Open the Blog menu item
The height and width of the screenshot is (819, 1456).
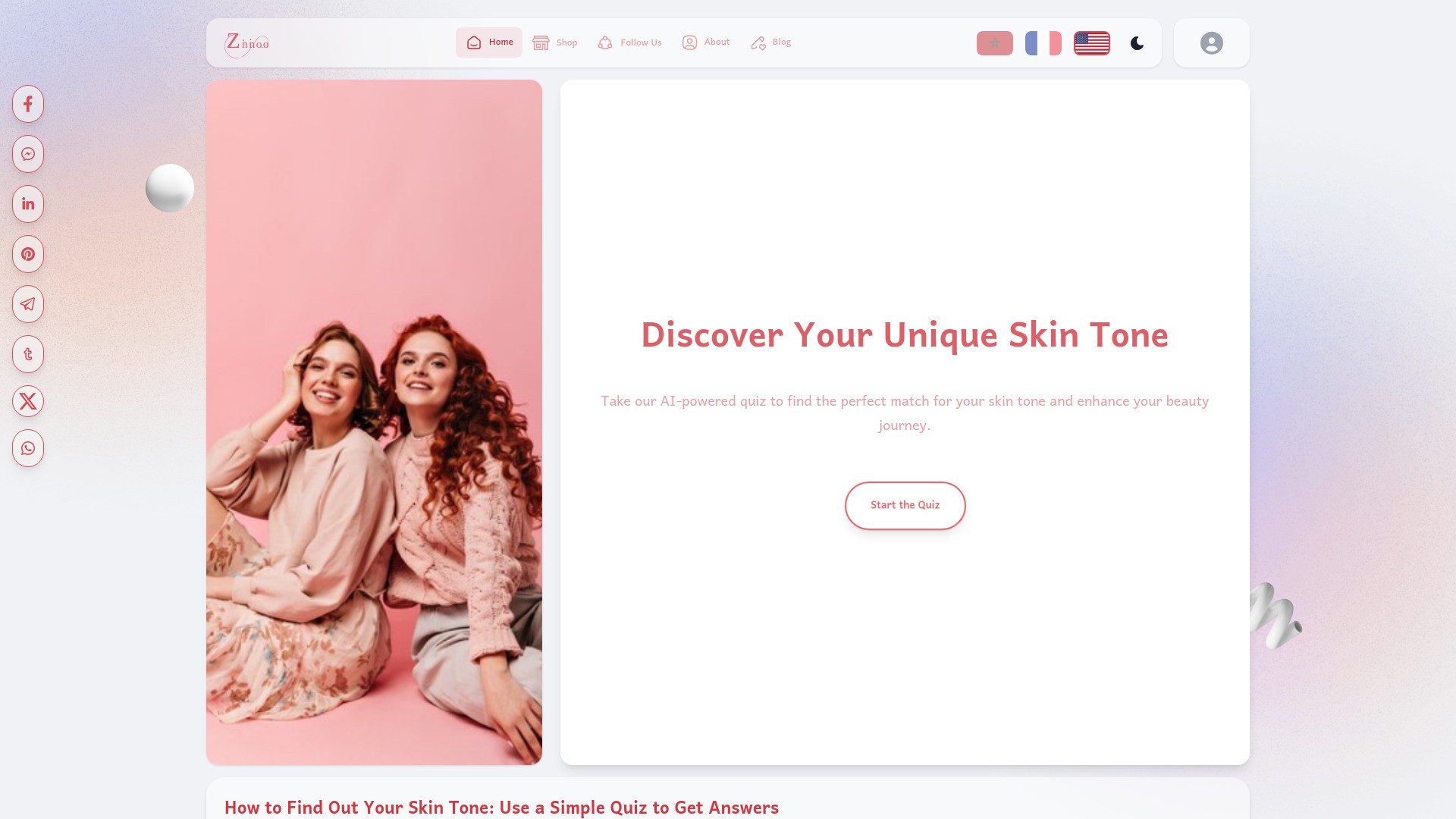[x=770, y=42]
